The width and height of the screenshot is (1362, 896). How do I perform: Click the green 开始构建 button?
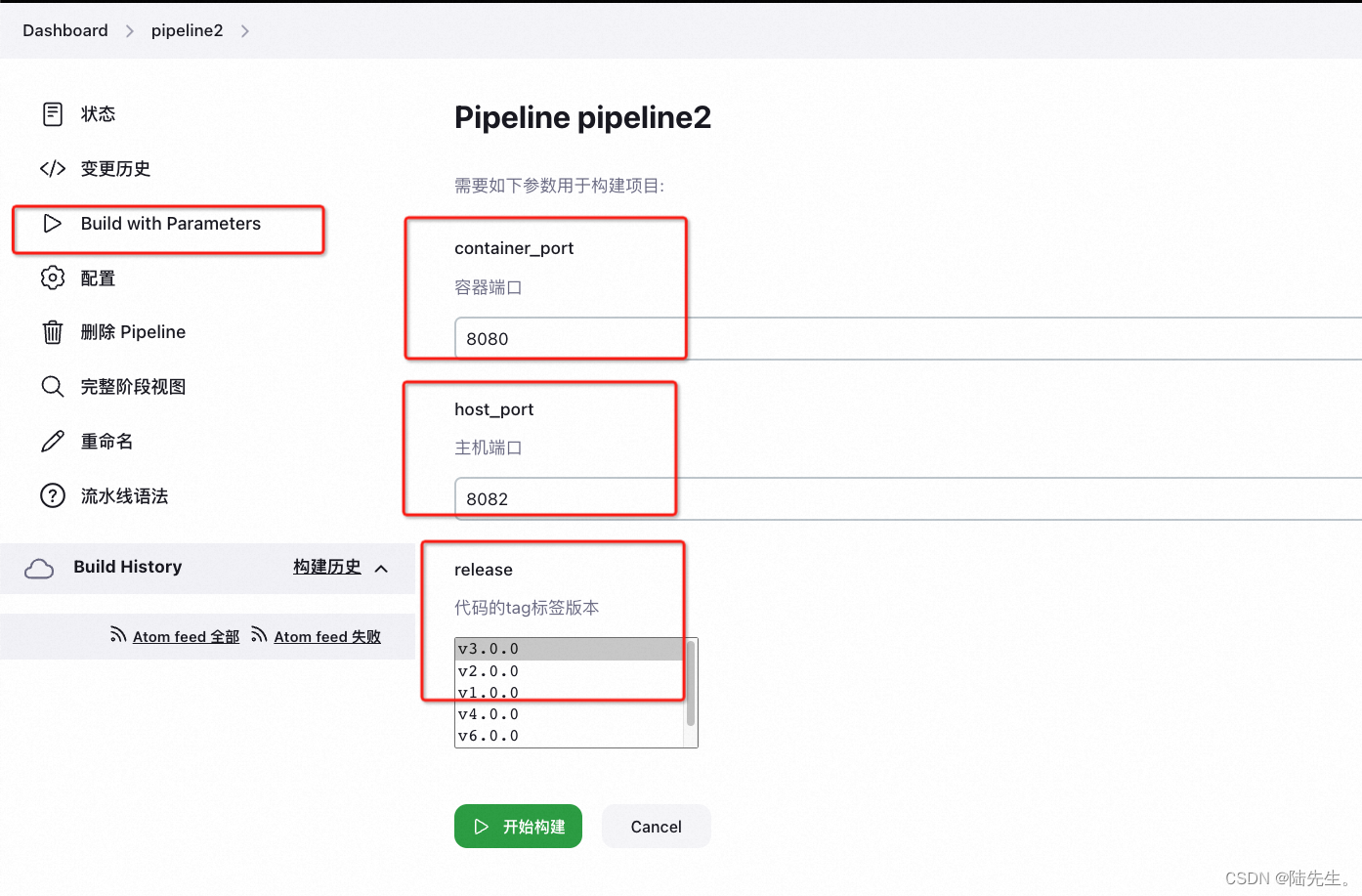(518, 827)
